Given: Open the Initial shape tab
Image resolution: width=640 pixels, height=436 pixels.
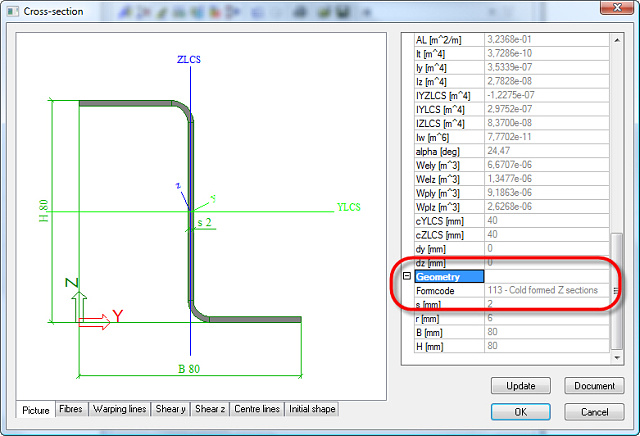Looking at the screenshot, I should point(312,409).
